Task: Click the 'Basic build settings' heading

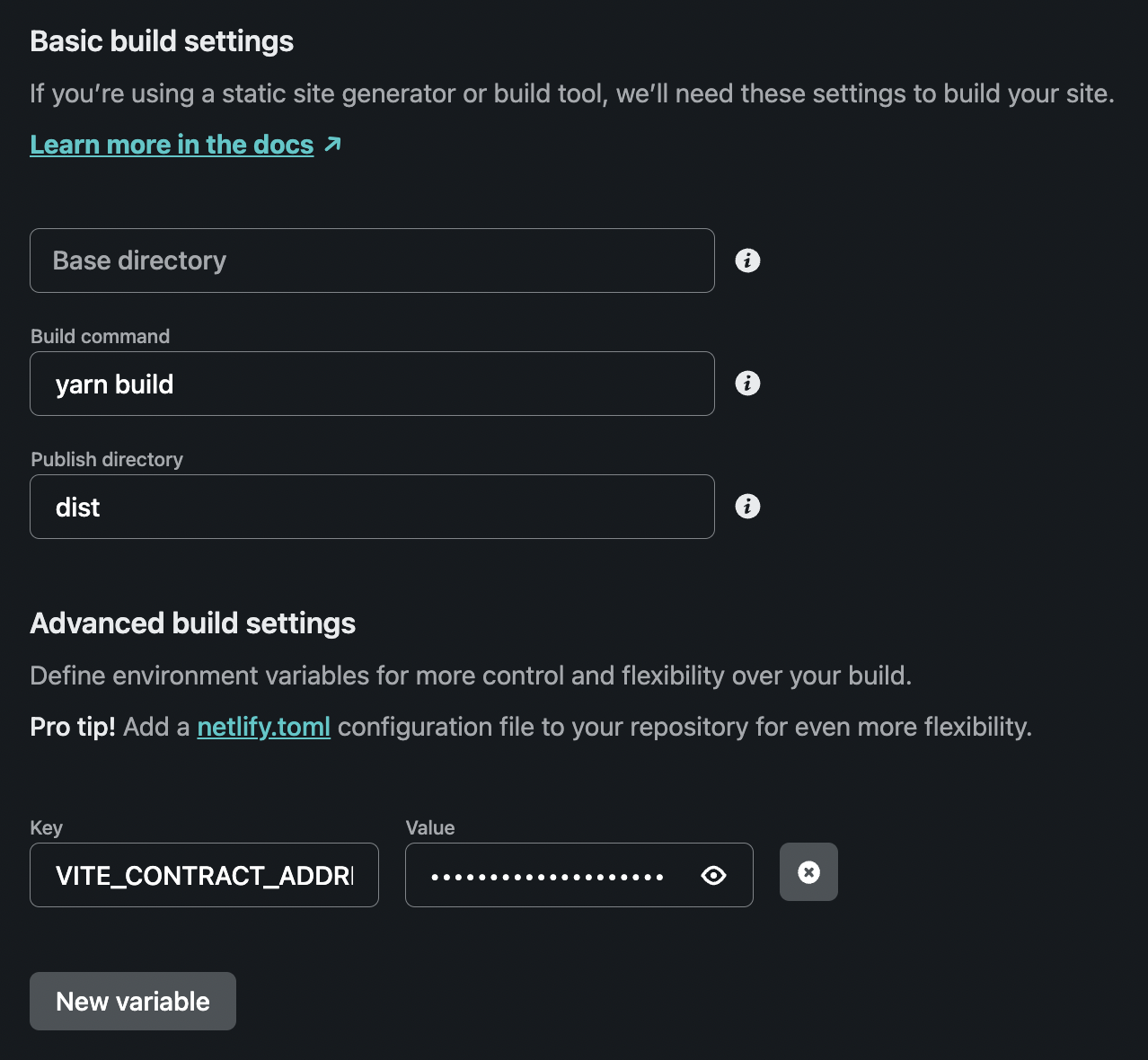Action: coord(162,41)
